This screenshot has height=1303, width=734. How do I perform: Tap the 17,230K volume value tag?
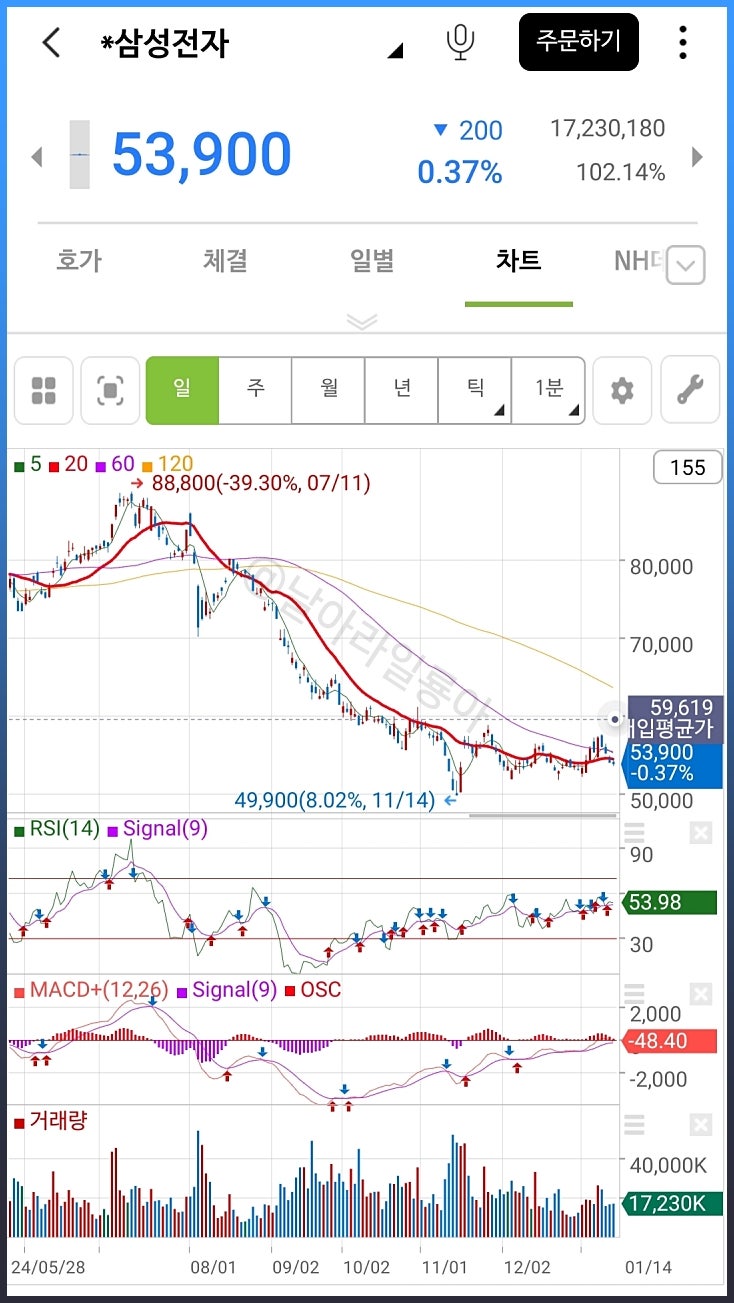pyautogui.click(x=671, y=1203)
